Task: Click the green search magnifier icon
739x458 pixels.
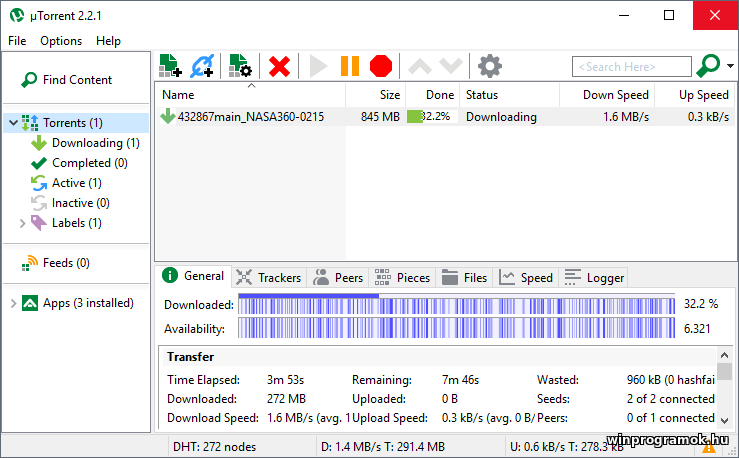Action: click(708, 66)
